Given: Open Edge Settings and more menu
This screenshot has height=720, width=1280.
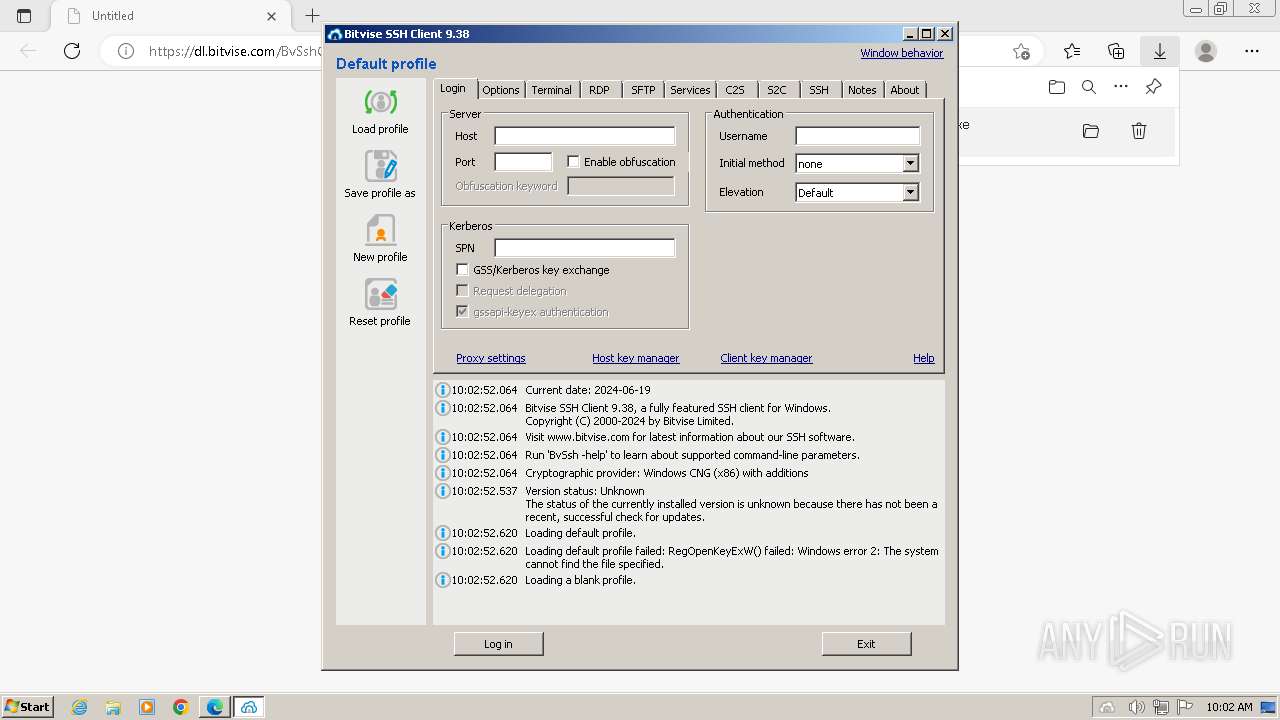Looking at the screenshot, I should [x=1252, y=51].
